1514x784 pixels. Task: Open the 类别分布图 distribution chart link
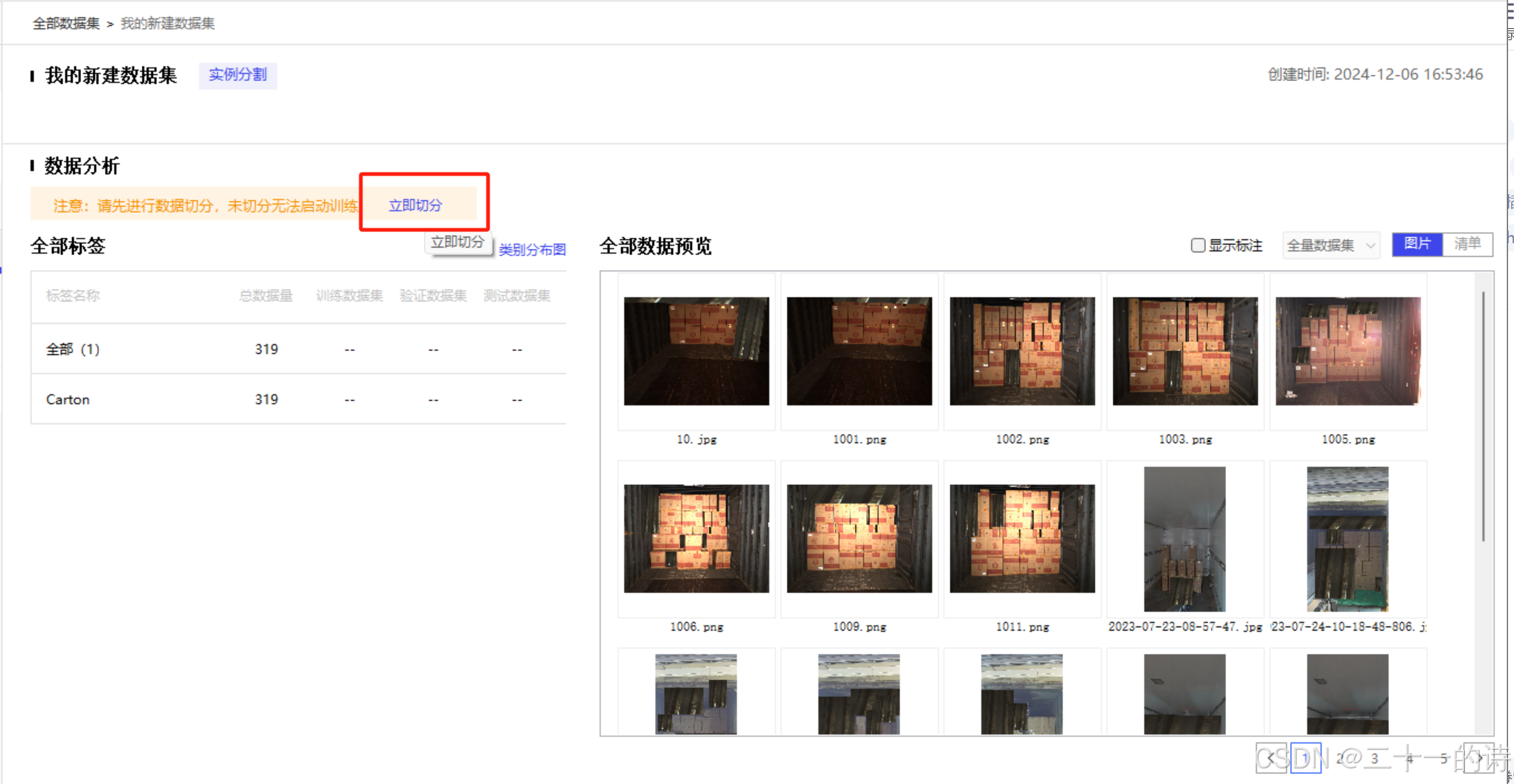pyautogui.click(x=531, y=250)
